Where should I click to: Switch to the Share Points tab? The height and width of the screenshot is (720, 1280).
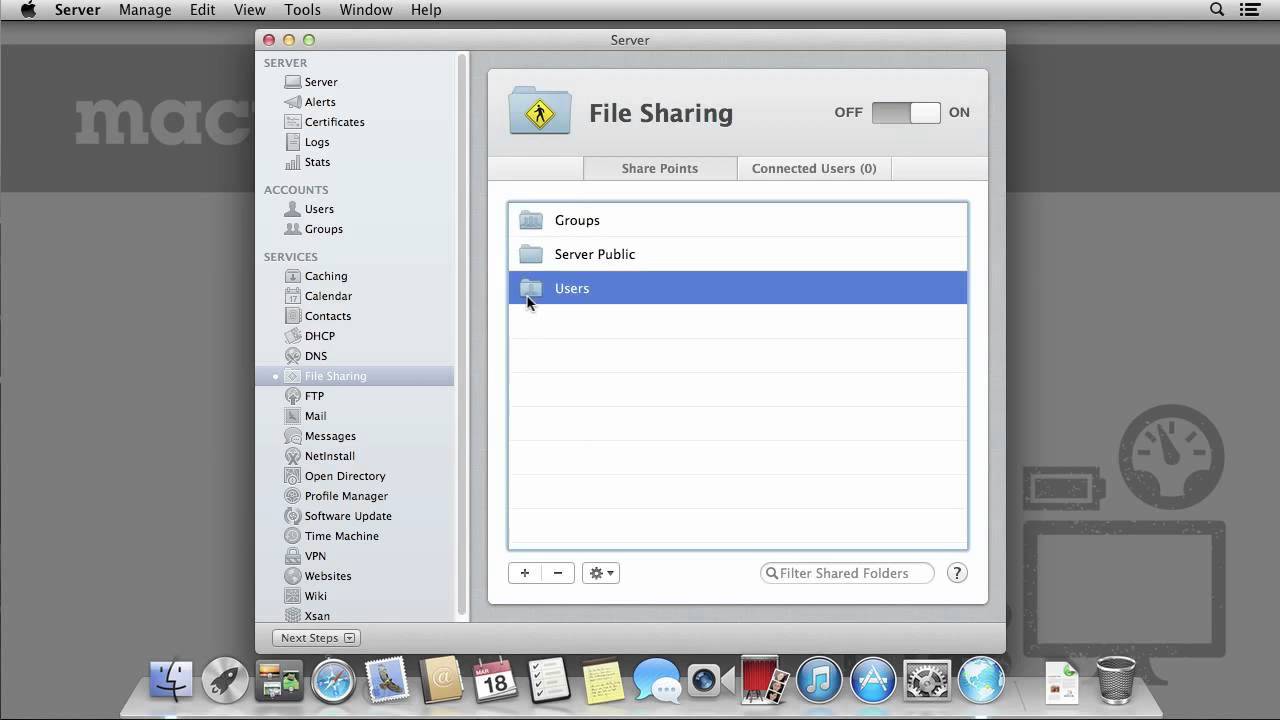(x=659, y=168)
